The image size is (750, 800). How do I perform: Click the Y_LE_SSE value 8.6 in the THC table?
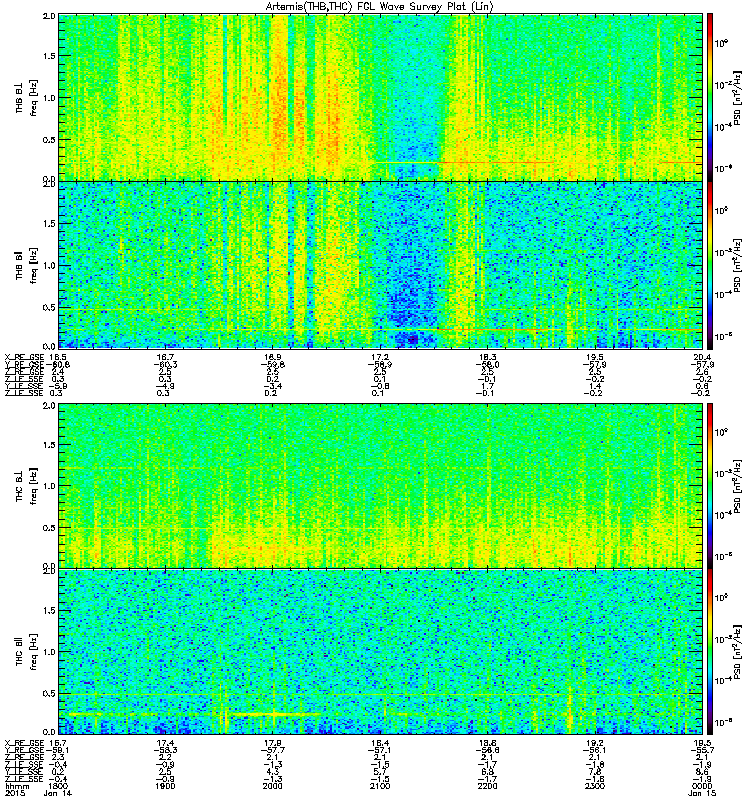coord(702,772)
